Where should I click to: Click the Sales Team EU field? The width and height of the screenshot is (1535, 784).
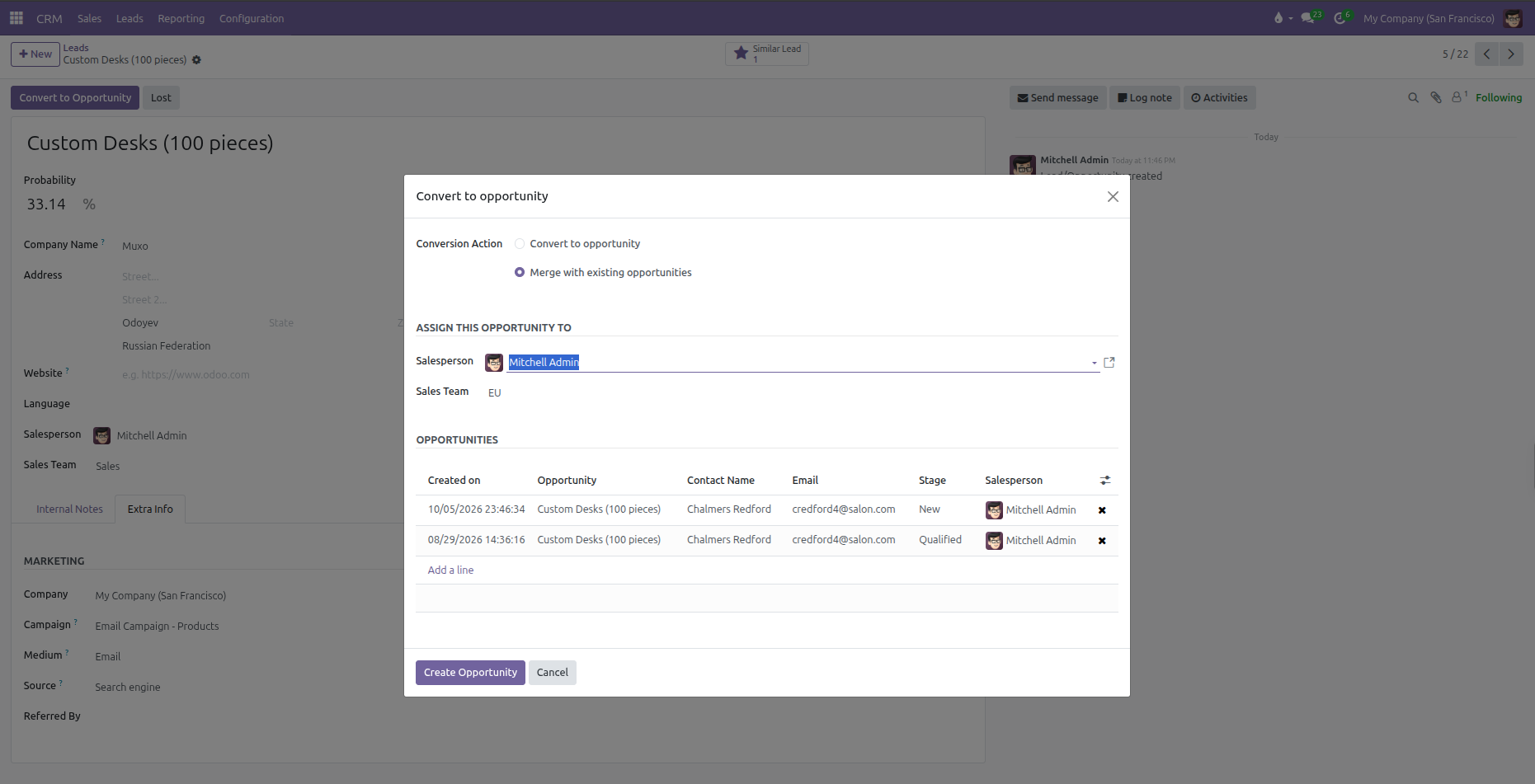495,393
